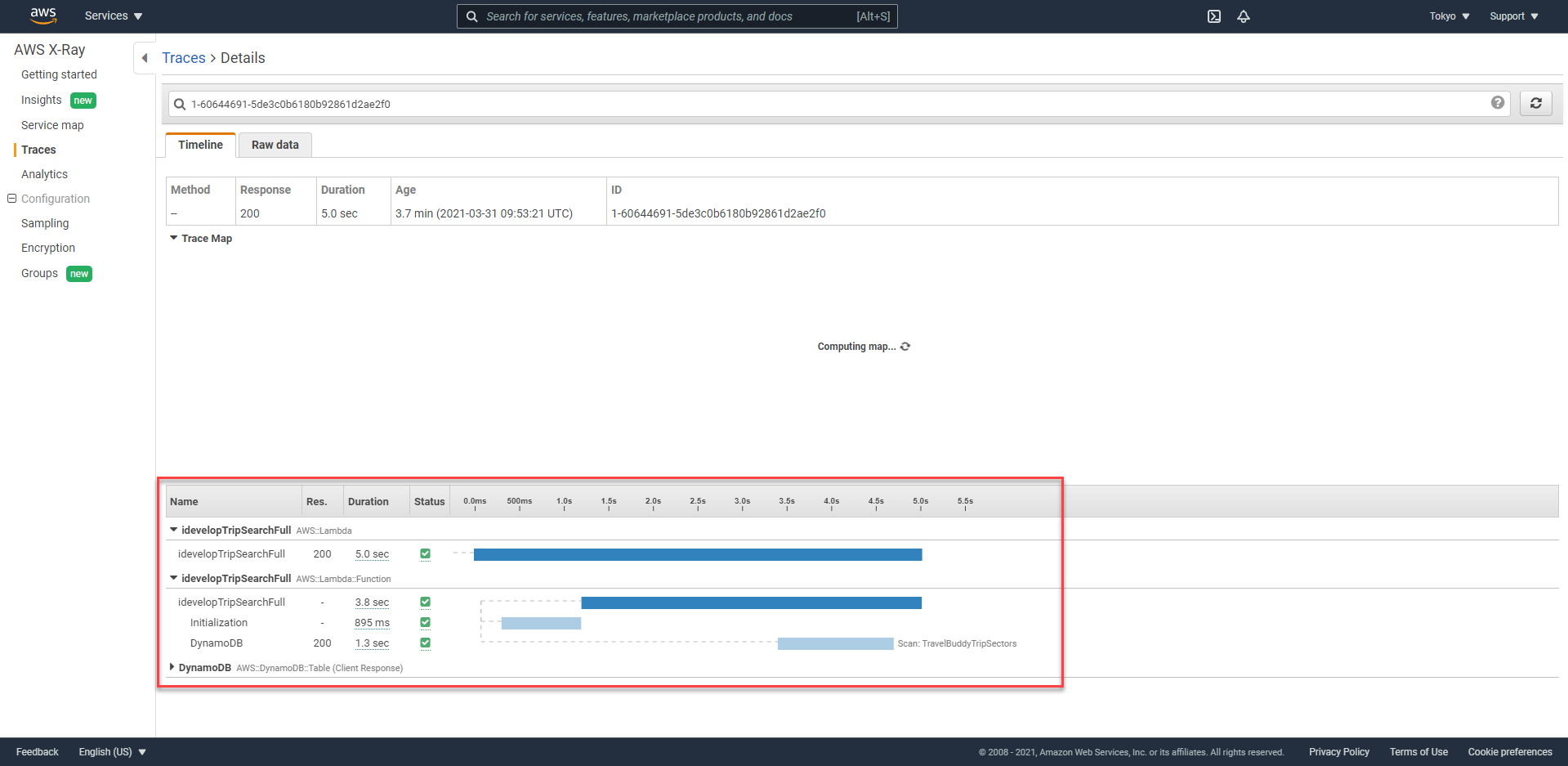This screenshot has width=1568, height=766.
Task: Select the Initialization timeline bar
Action: [x=541, y=624]
